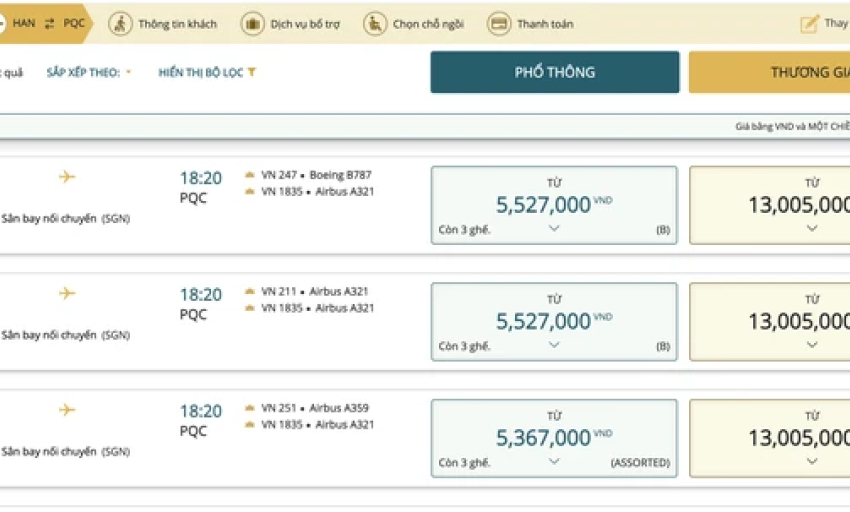Open the Sắp xếp theo sort dropdown
This screenshot has height=512, width=850.
click(x=89, y=72)
